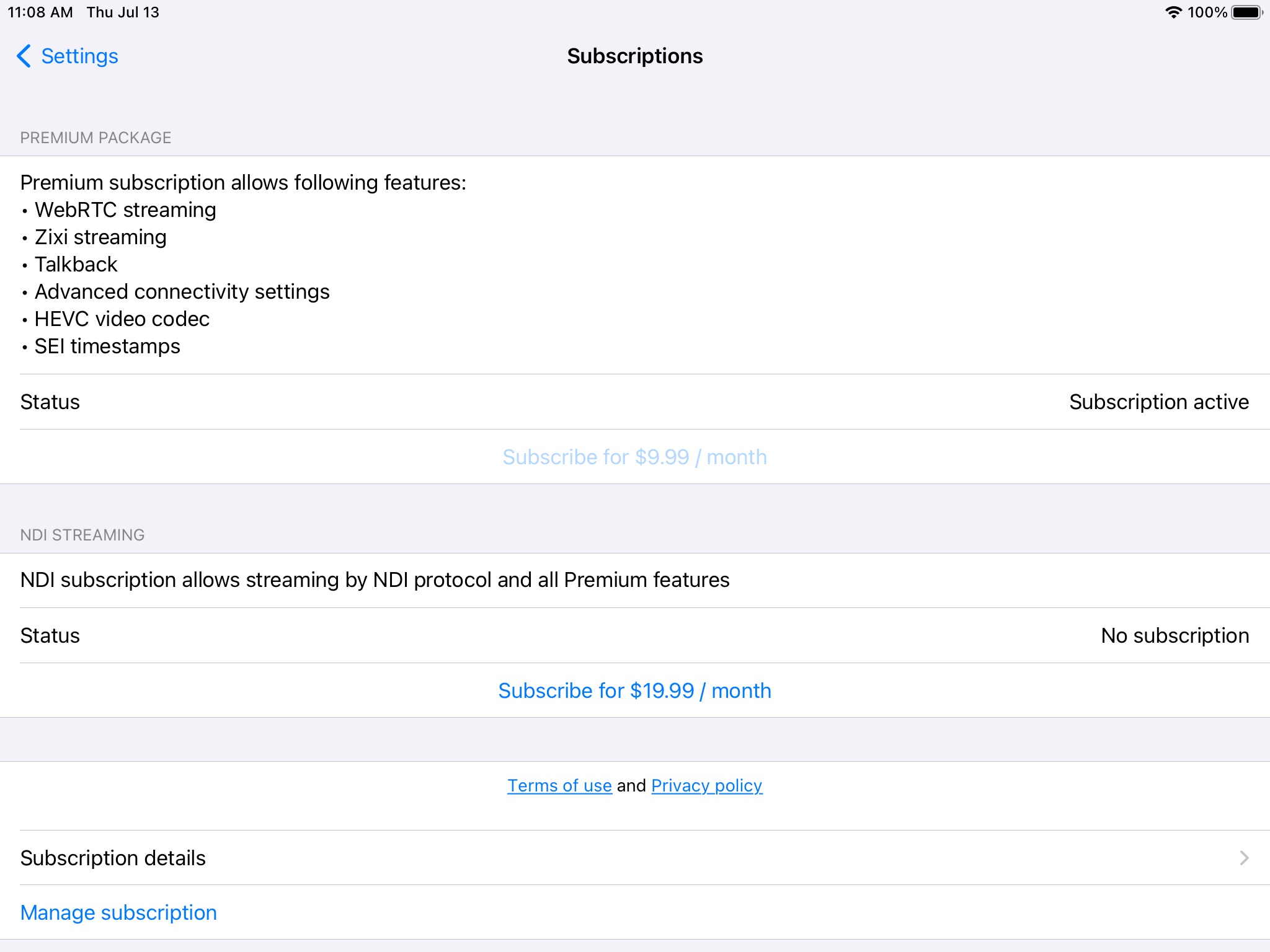Click the Subscription details chevron arrow
The height and width of the screenshot is (952, 1270).
pyautogui.click(x=1244, y=858)
